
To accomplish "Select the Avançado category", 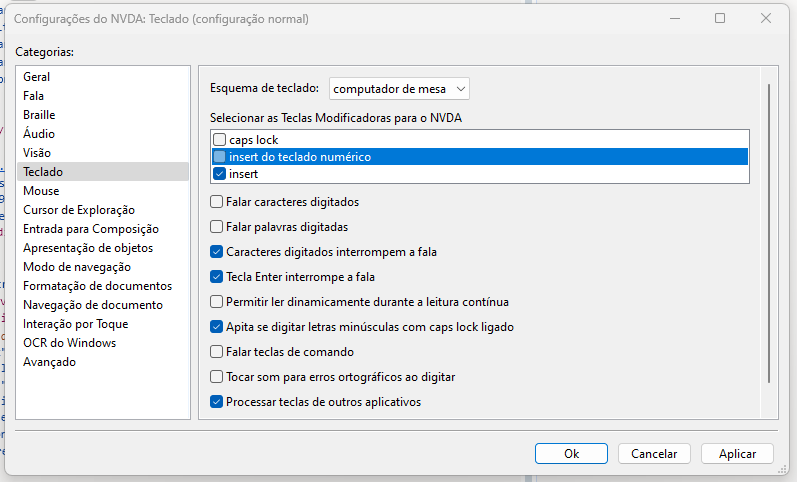I will tap(50, 362).
